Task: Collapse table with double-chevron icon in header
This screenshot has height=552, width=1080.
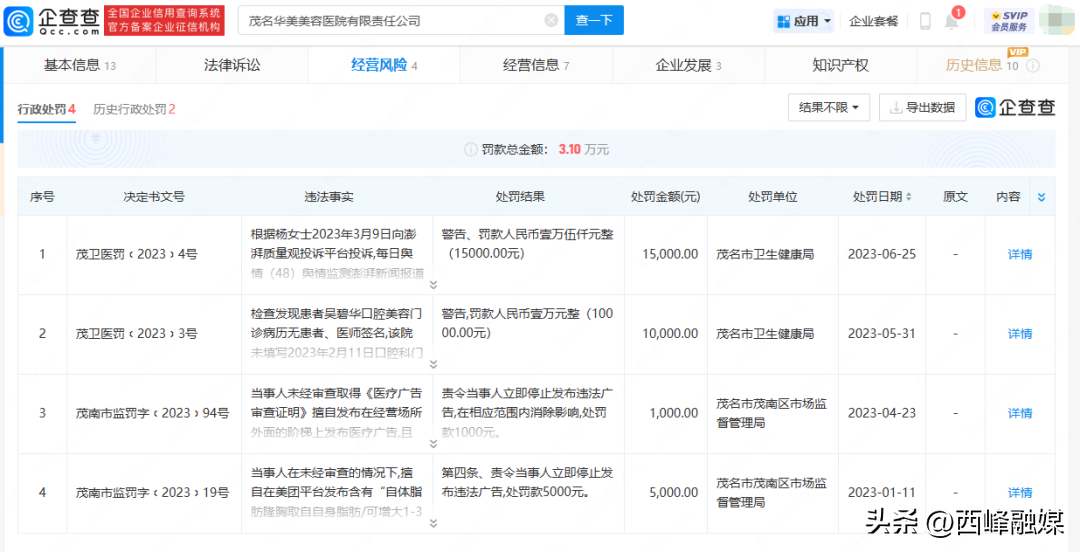Action: click(1041, 197)
